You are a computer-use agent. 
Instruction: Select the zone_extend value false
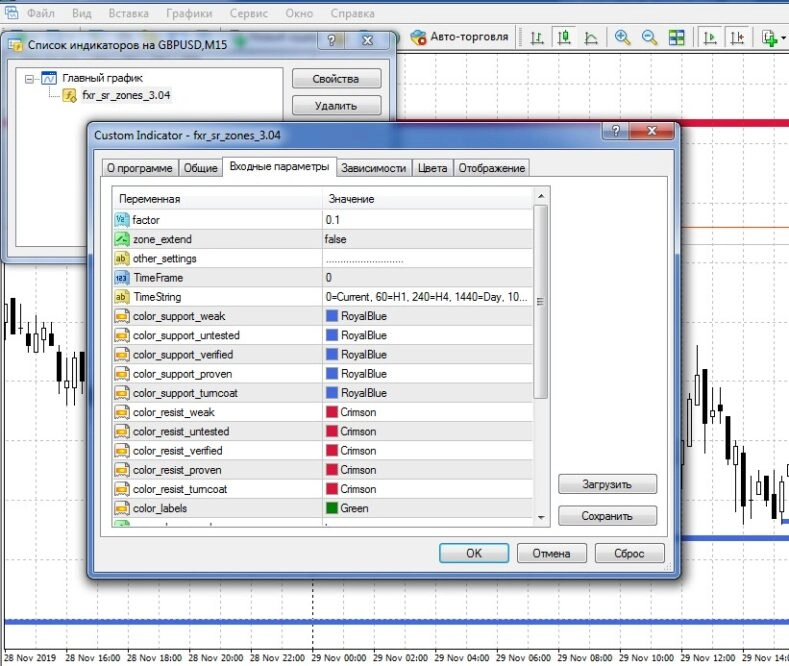427,239
